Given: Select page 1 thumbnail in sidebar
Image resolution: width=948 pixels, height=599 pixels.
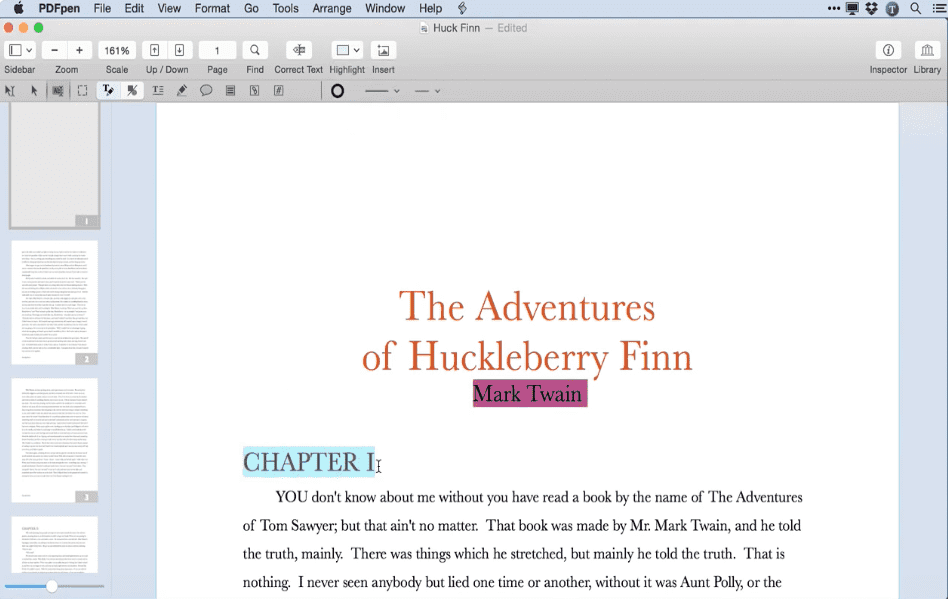Looking at the screenshot, I should [54, 165].
